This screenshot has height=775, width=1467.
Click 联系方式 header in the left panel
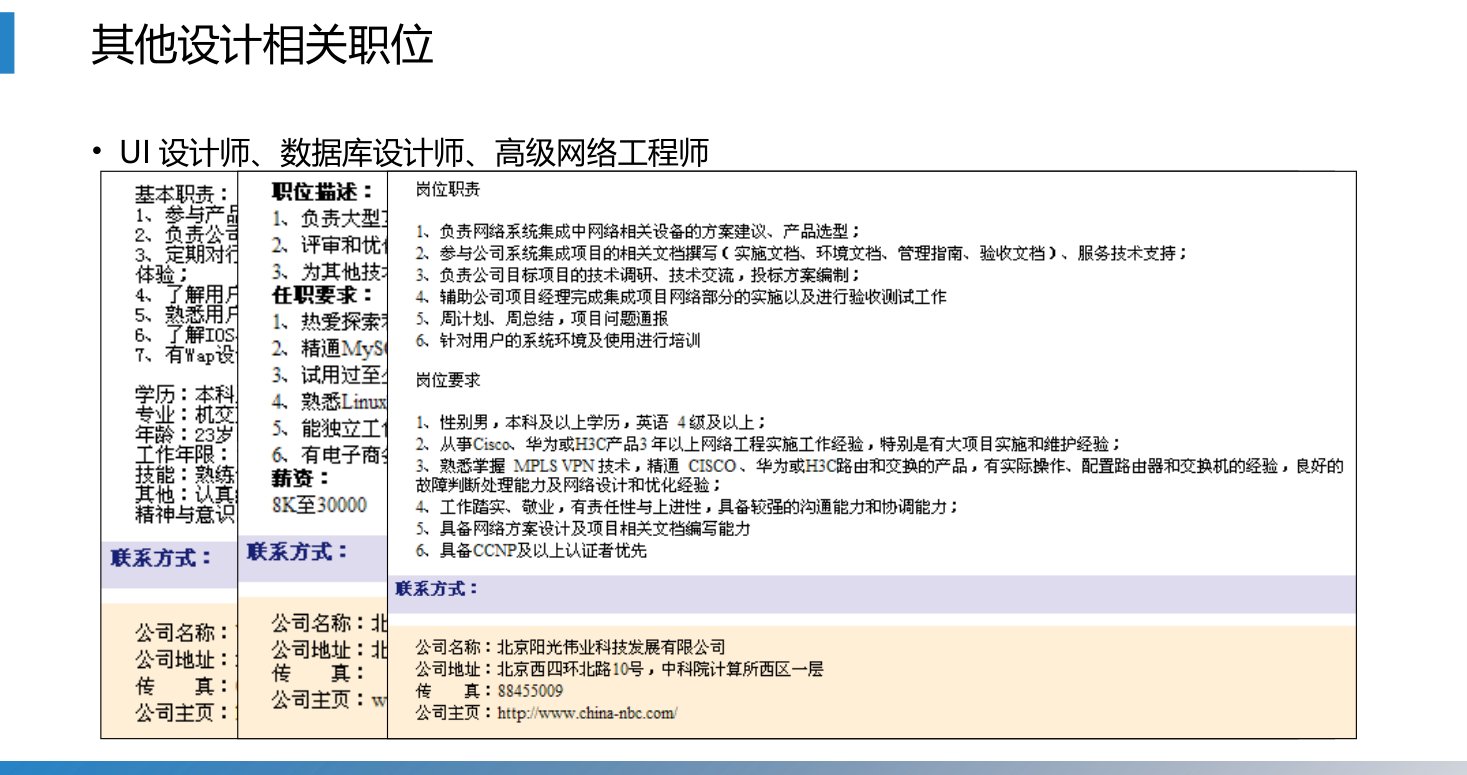click(161, 558)
